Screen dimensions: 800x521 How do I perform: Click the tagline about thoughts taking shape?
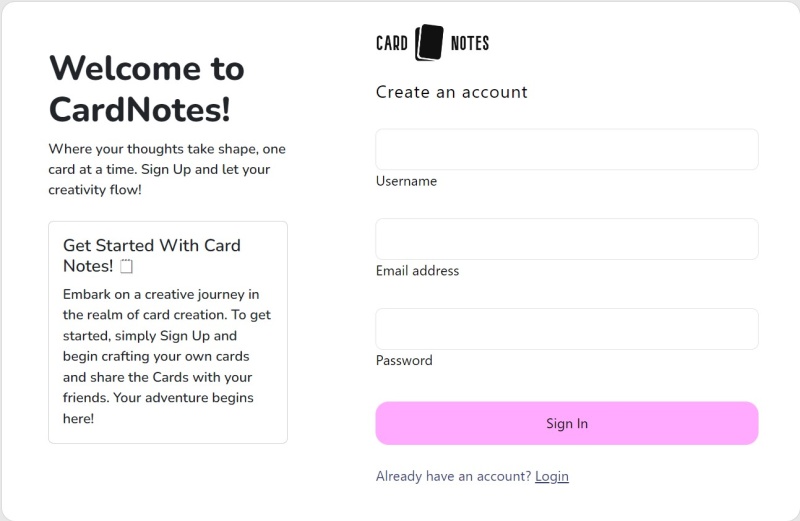[x=166, y=149]
